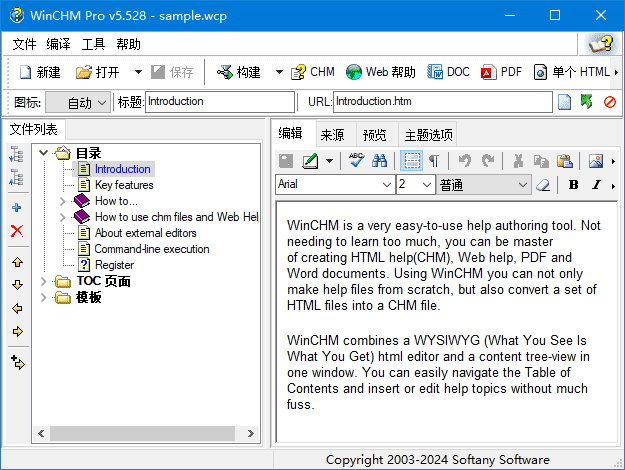
Task: Click the upper tree structure sidebar icon
Action: coord(17,154)
